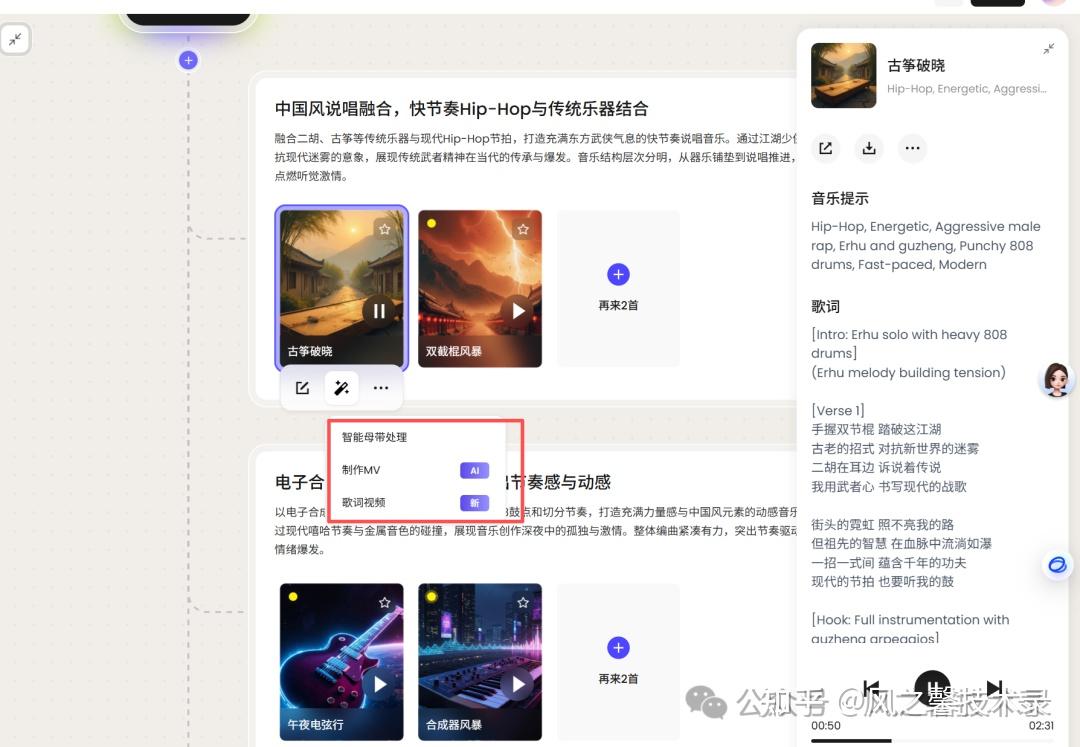Click the edit icon under 古筝破晓 card
1080x747 pixels.
(x=303, y=387)
